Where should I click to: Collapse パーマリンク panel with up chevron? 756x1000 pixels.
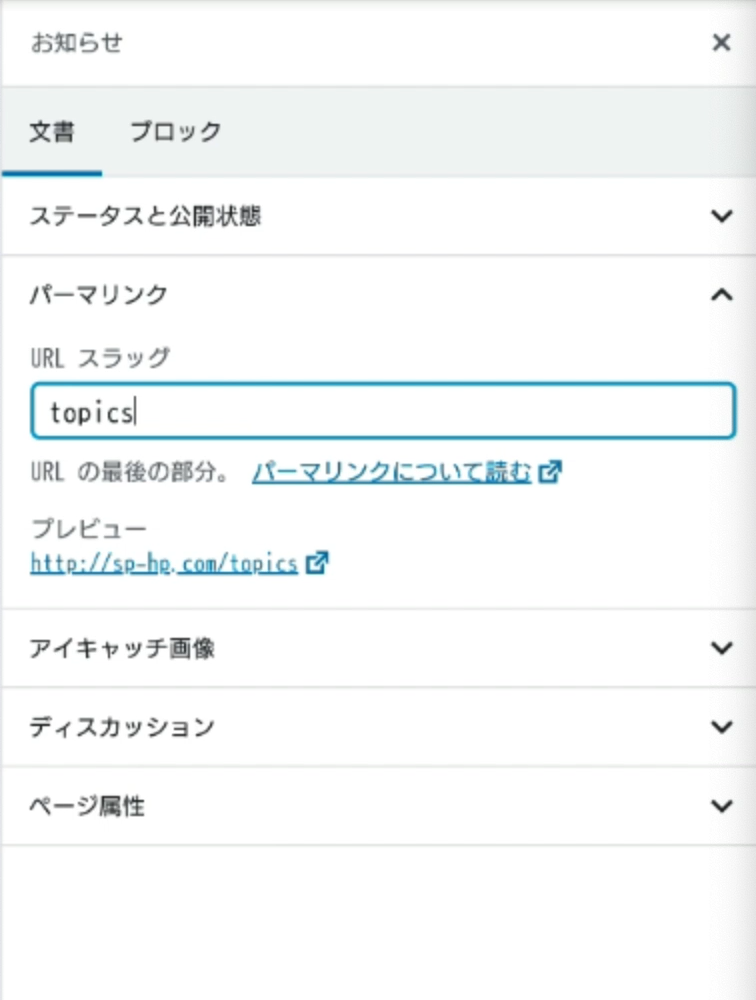tap(721, 295)
